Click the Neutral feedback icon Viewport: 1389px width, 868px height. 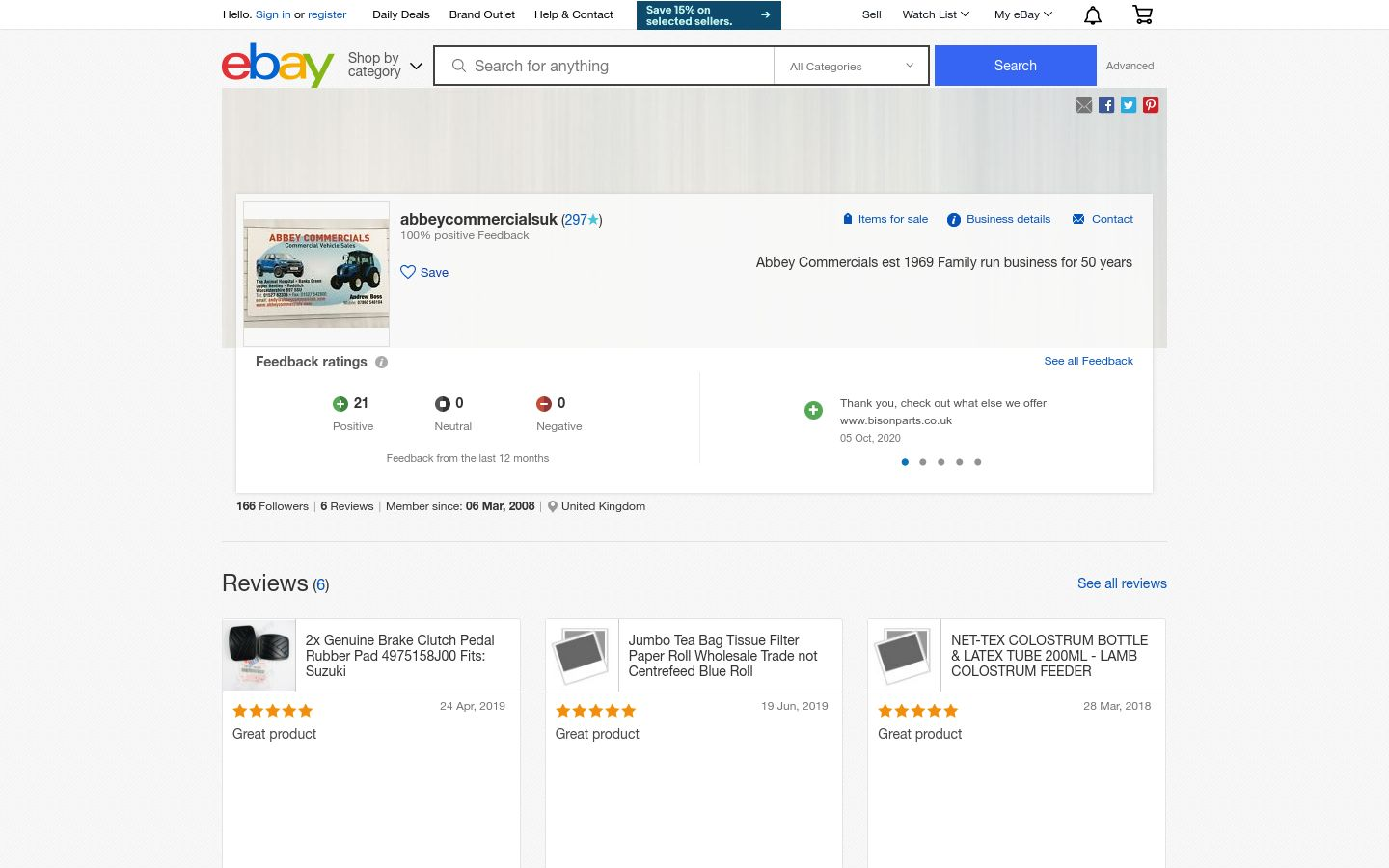pyautogui.click(x=443, y=404)
